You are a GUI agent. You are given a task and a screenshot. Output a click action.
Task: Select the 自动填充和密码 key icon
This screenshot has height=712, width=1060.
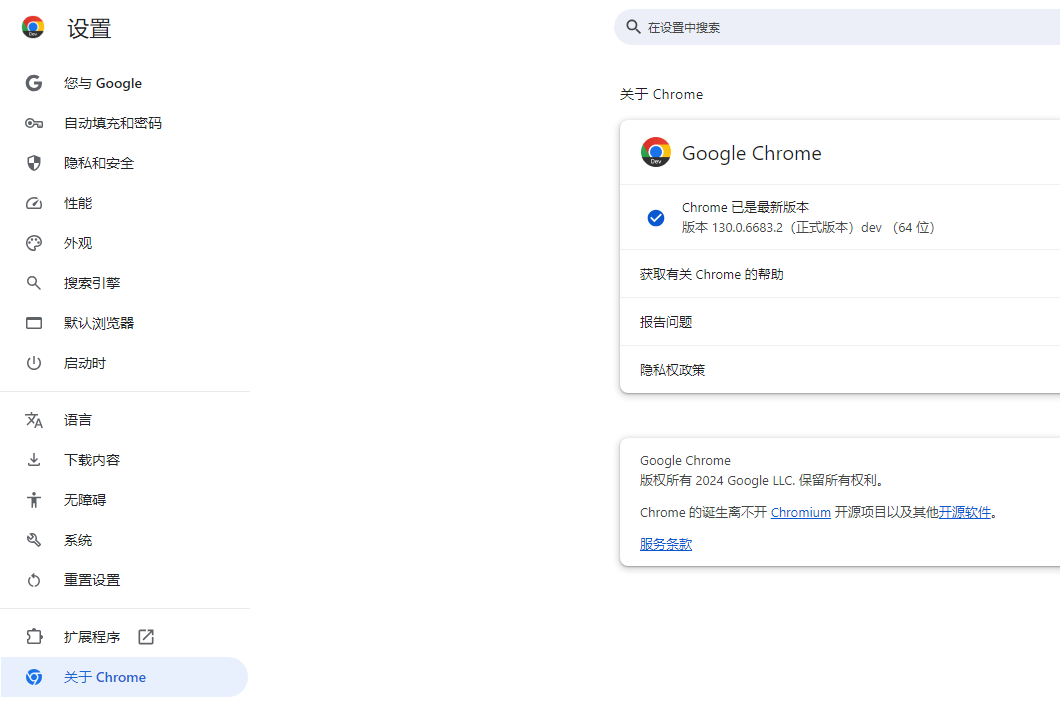(x=33, y=123)
